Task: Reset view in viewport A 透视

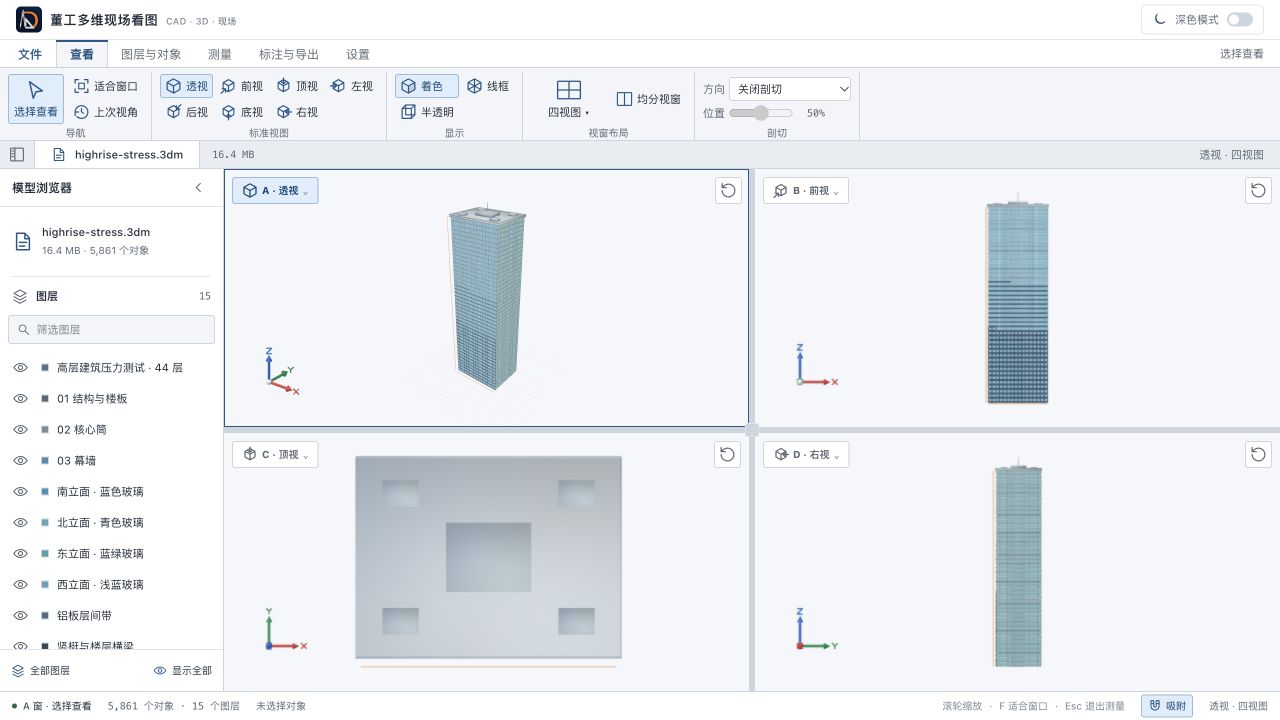Action: point(728,190)
